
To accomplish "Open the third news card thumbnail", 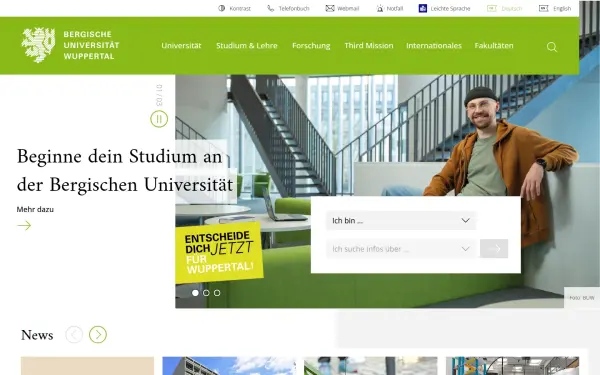I will click(x=370, y=366).
